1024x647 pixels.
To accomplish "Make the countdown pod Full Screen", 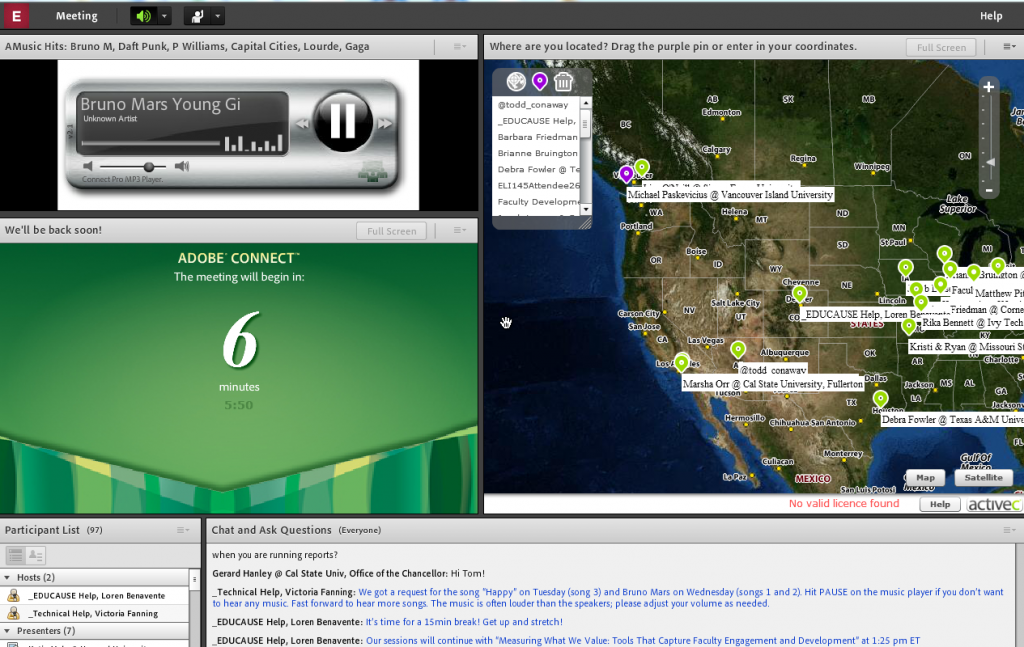I will tap(391, 231).
